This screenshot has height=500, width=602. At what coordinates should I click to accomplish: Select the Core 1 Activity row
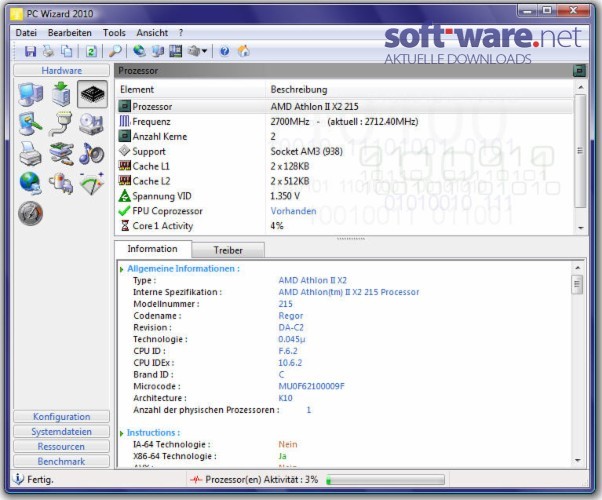point(344,226)
